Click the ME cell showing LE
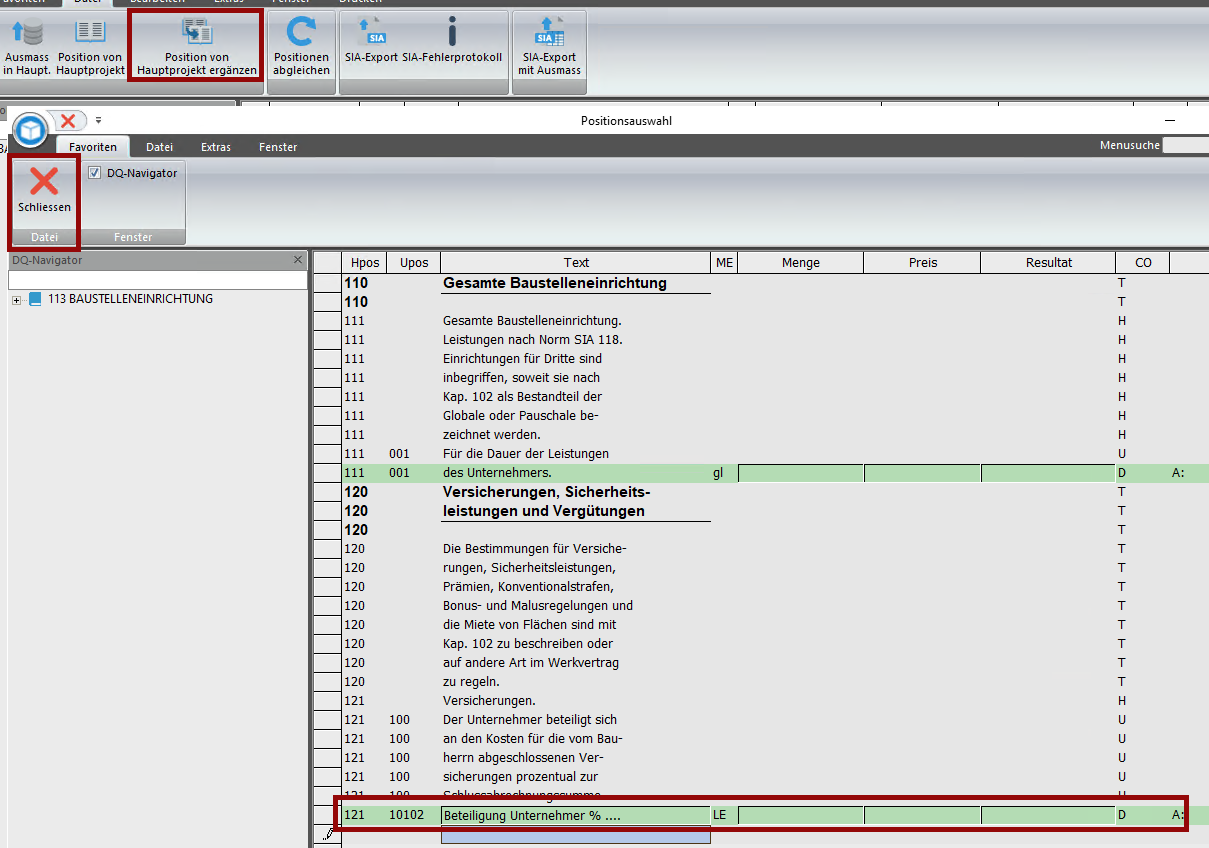This screenshot has width=1209, height=848. (x=725, y=815)
